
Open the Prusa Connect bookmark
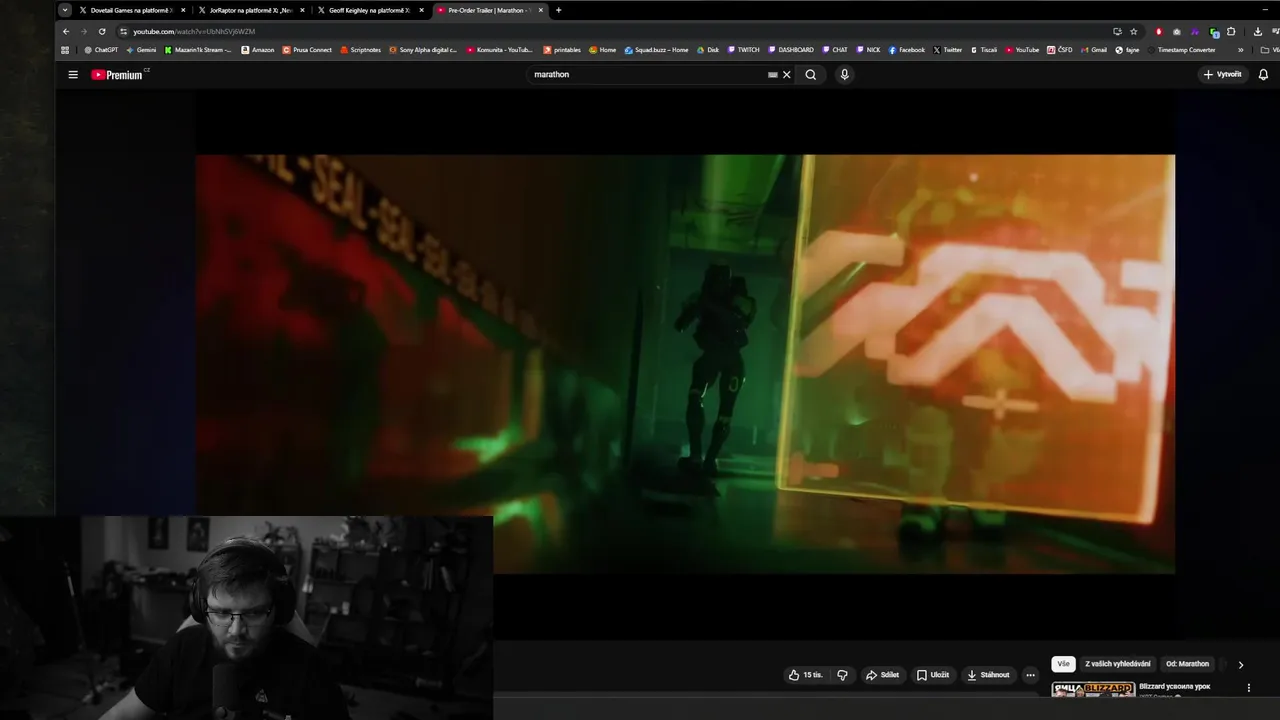tap(307, 50)
